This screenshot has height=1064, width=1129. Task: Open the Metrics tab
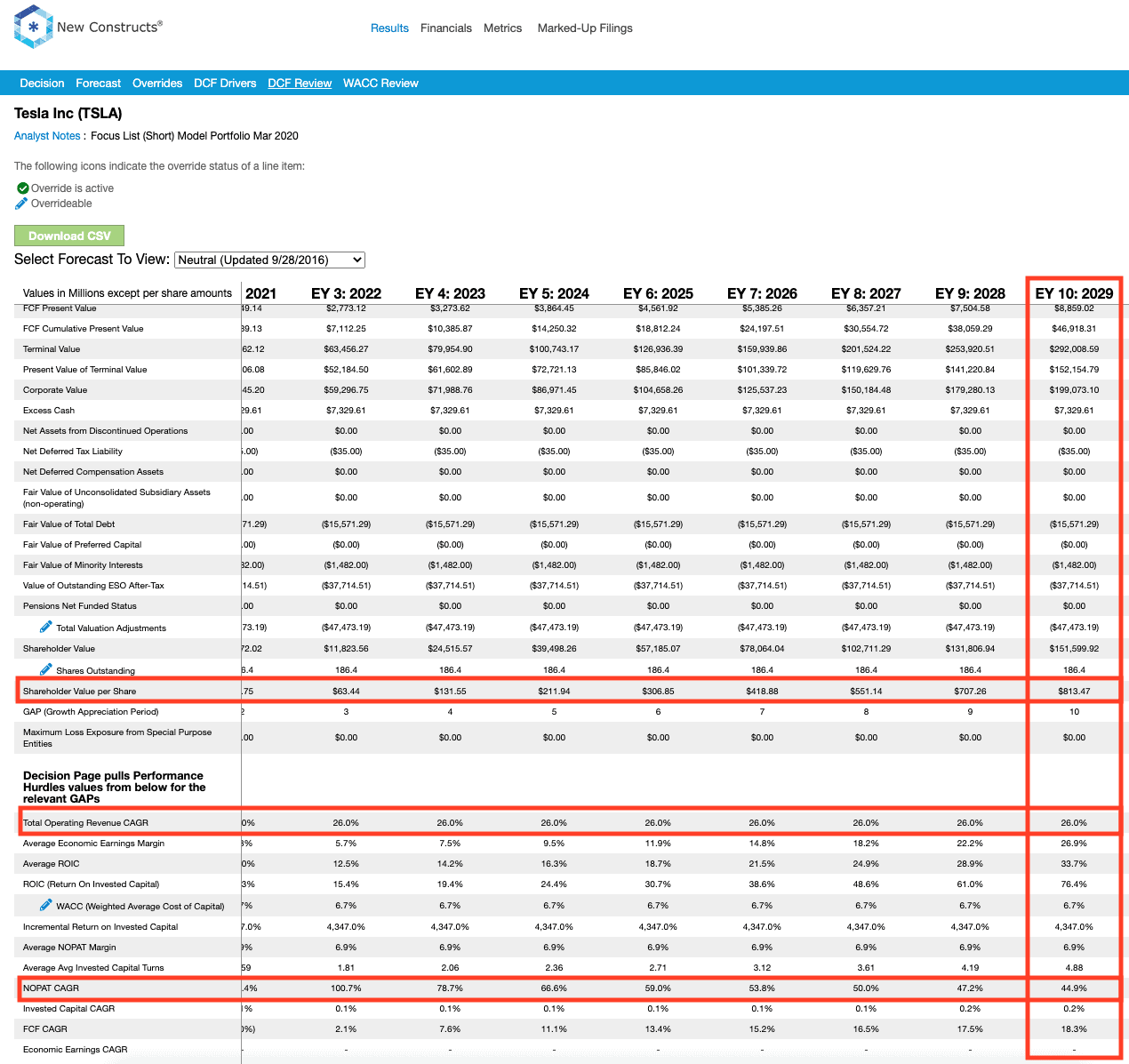click(x=503, y=28)
